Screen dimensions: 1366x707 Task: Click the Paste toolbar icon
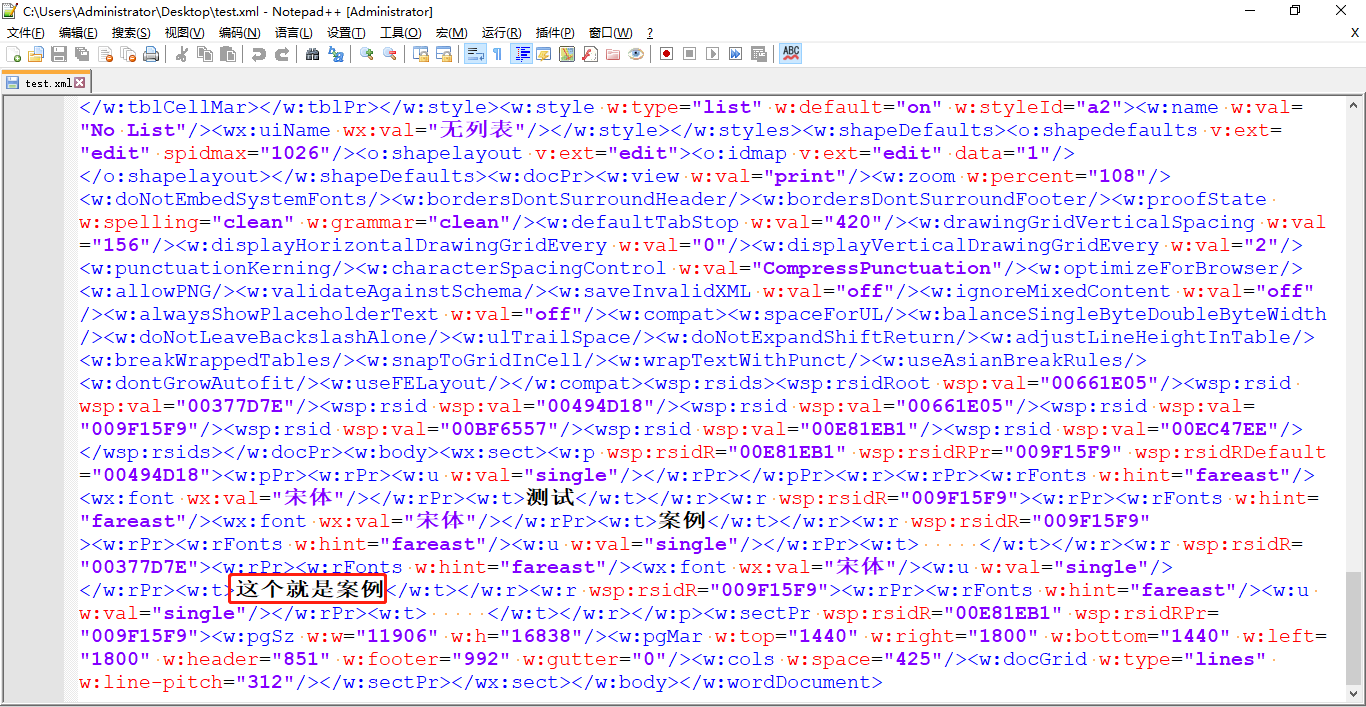click(x=227, y=54)
